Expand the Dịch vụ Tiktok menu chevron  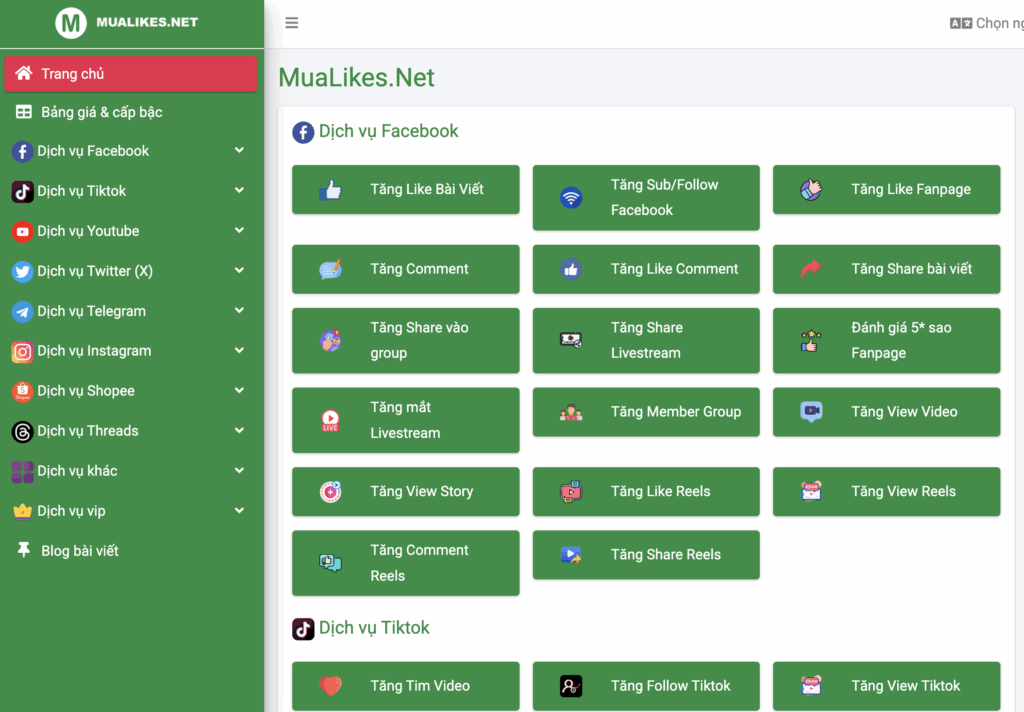click(x=240, y=191)
